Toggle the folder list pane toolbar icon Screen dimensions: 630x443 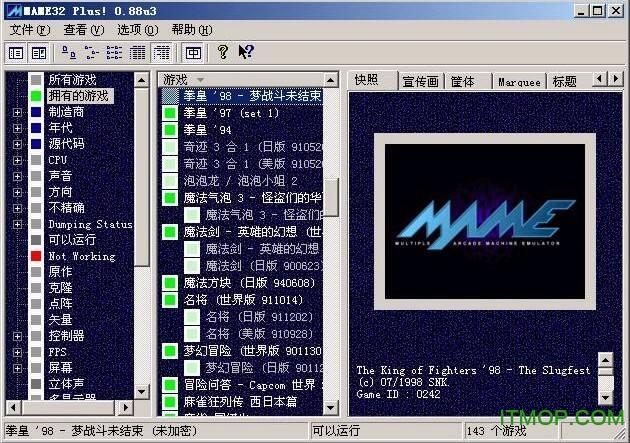pyautogui.click(x=16, y=53)
